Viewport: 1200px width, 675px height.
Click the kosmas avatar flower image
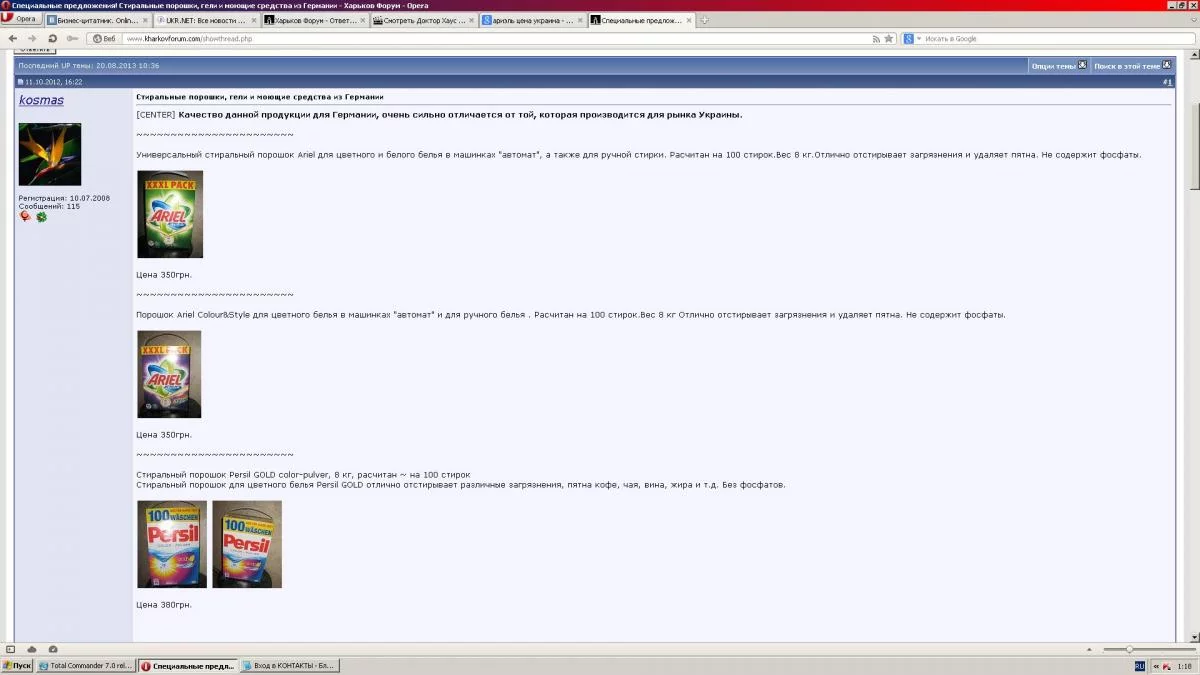[50, 154]
